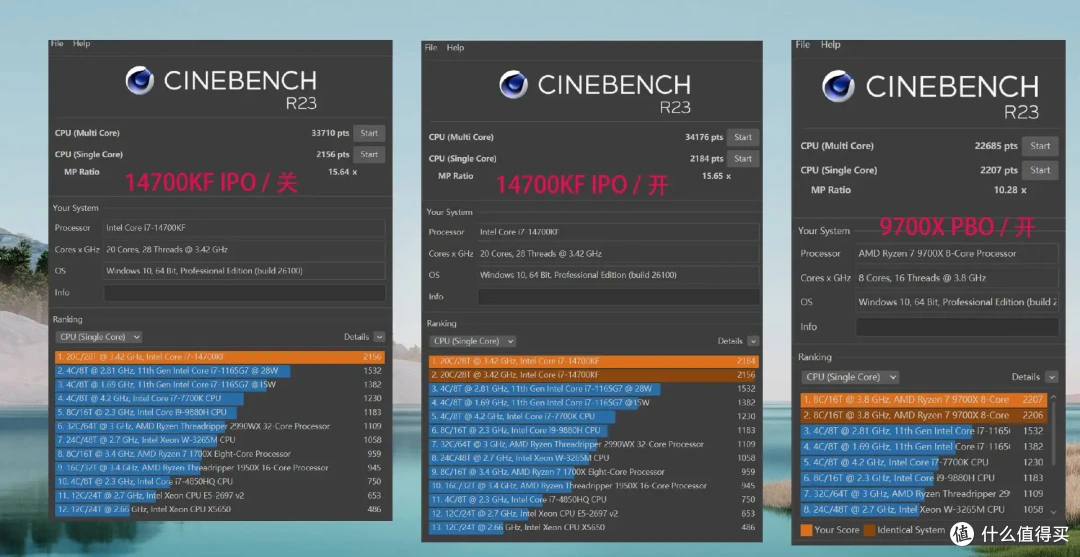Start Single Core test beside 2207 pts

coord(1040,170)
